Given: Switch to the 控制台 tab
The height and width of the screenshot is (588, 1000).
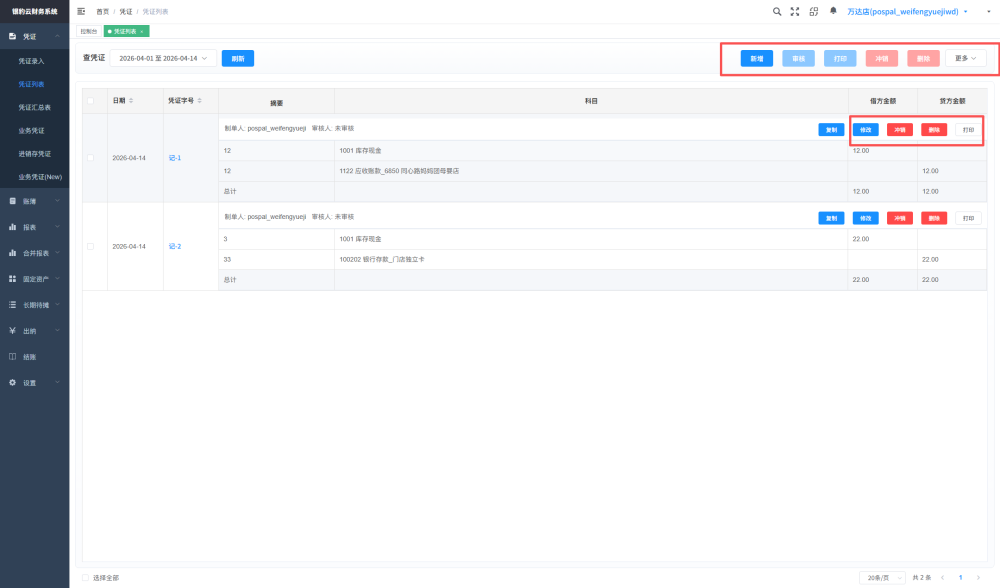Looking at the screenshot, I should pos(89,31).
